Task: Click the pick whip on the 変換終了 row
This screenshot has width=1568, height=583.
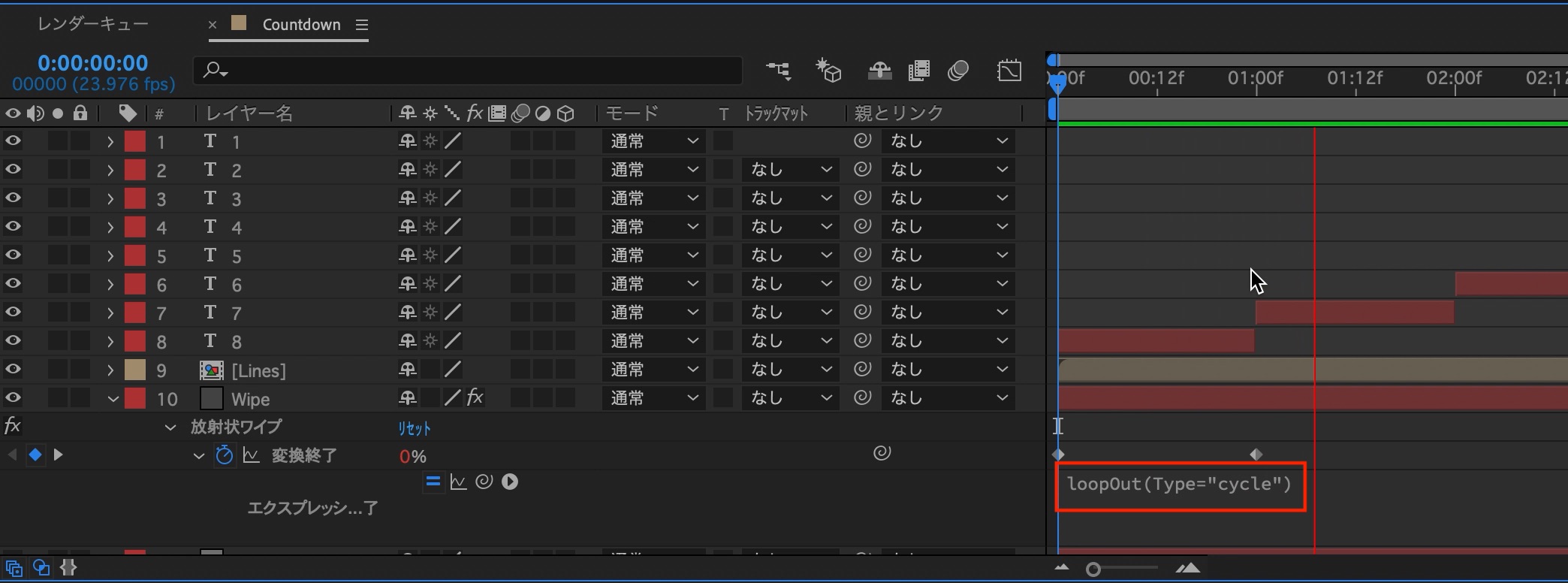Action: coord(882,452)
